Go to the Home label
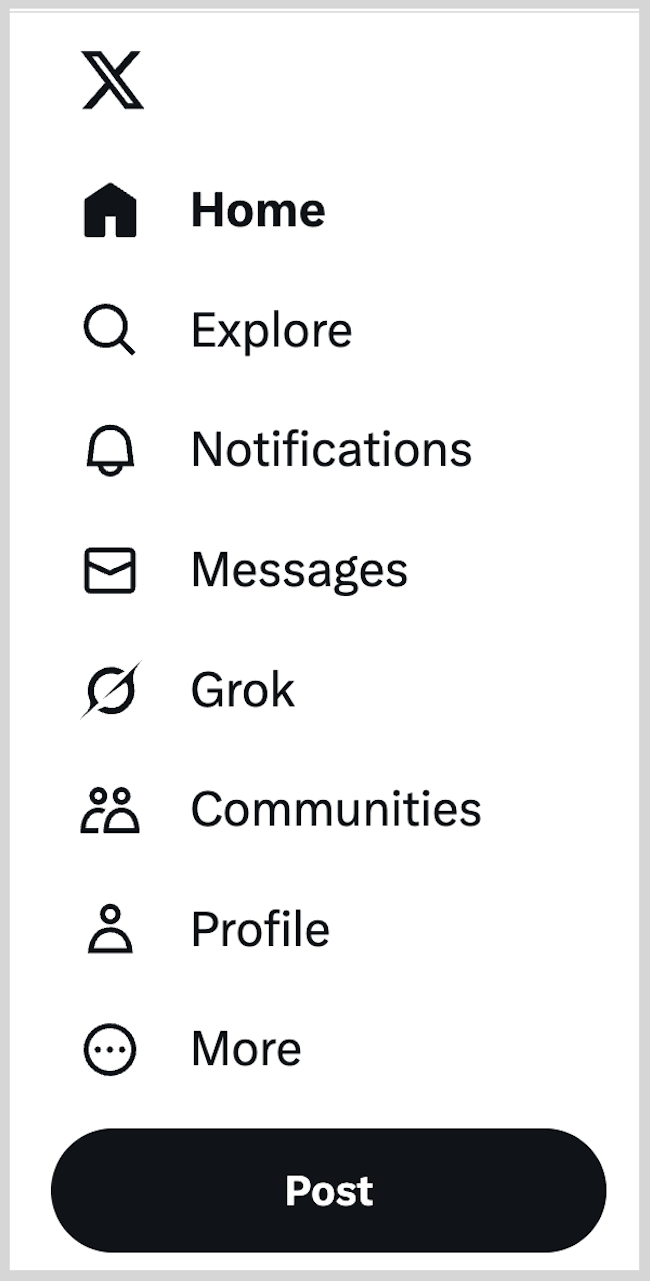Image resolution: width=650 pixels, height=1281 pixels. (x=258, y=210)
